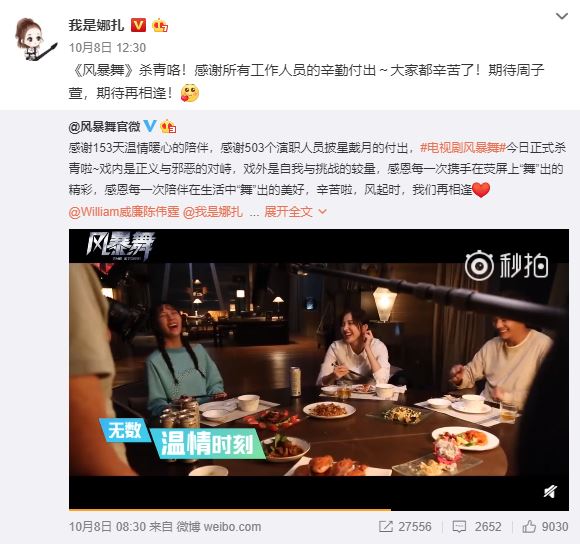Open the 我是娜扎 username link
The image size is (580, 552).
click(x=96, y=25)
